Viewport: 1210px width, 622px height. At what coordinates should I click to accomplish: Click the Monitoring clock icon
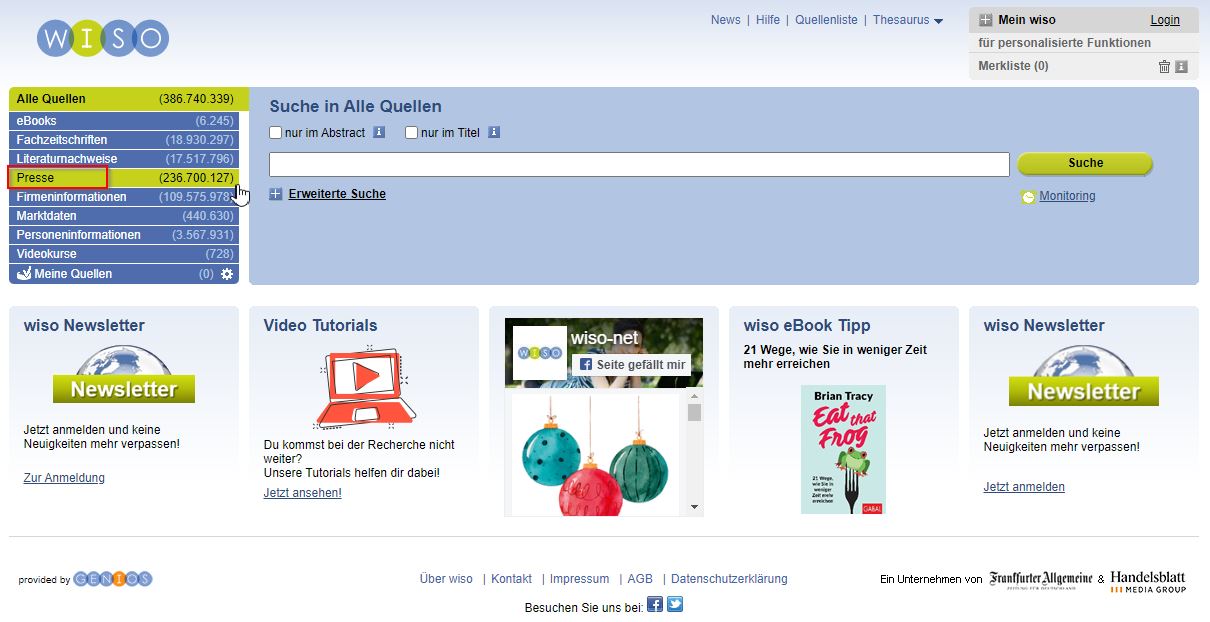click(1028, 197)
